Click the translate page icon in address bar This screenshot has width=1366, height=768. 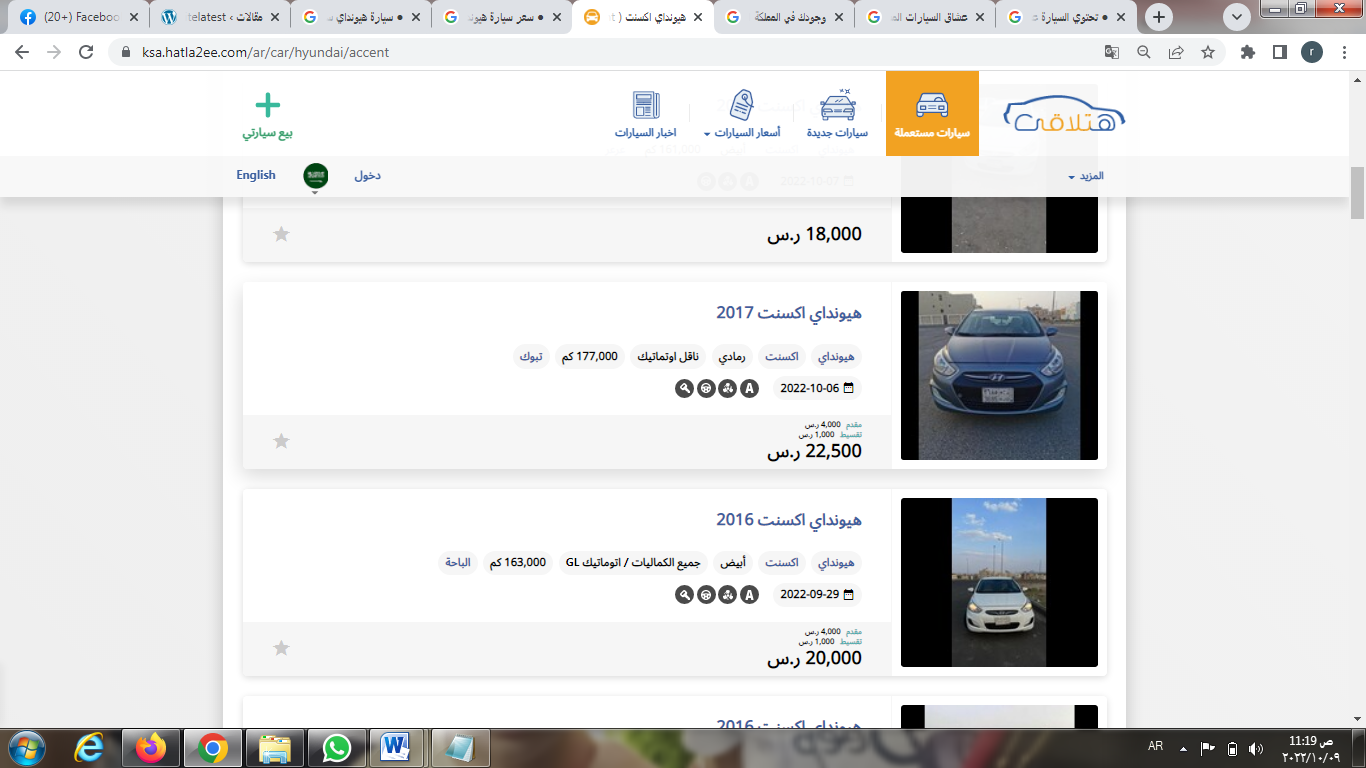[x=1112, y=52]
